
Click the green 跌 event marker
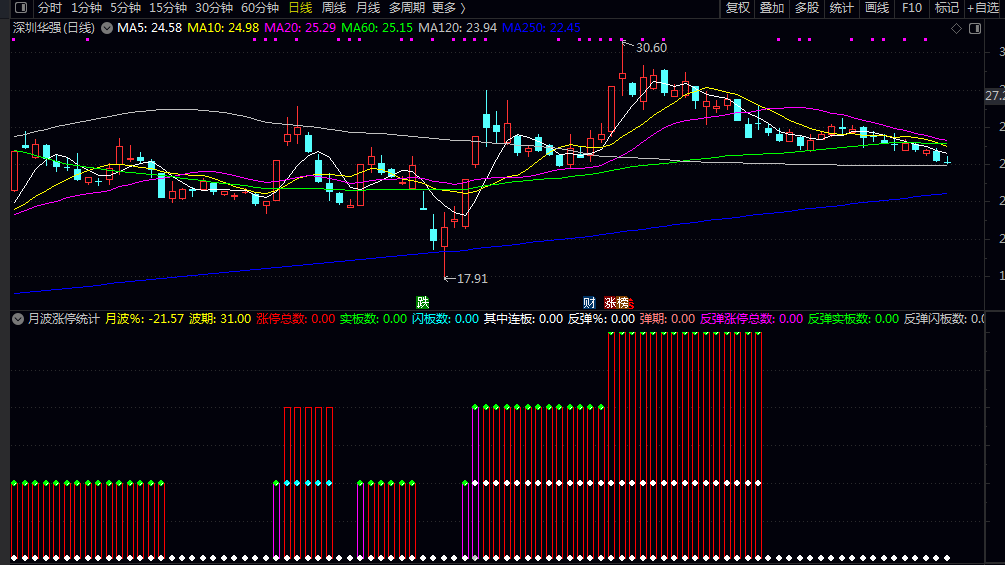[423, 302]
